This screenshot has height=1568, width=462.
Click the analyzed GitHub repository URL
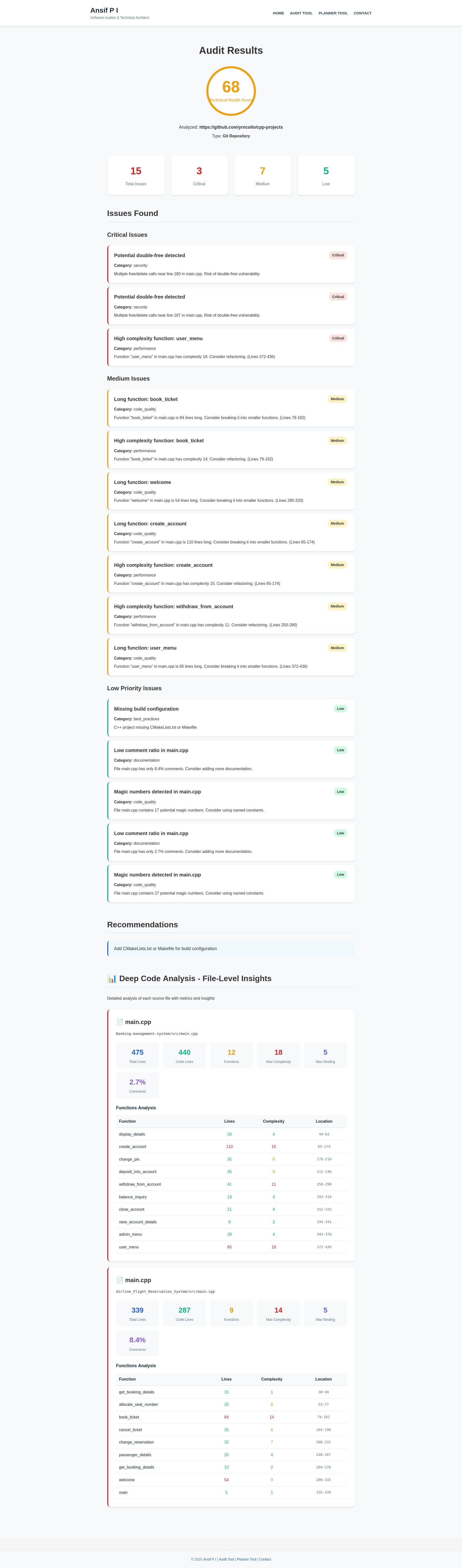(x=241, y=127)
